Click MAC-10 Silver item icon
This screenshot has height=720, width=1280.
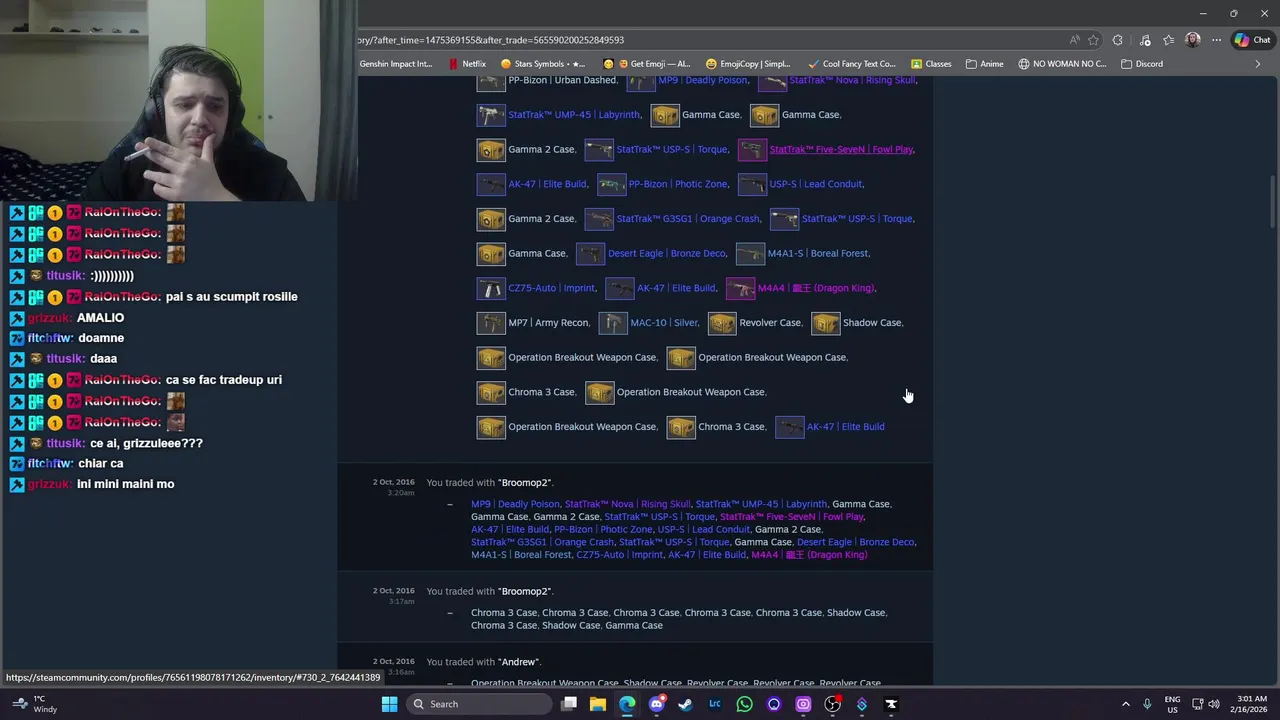[613, 323]
